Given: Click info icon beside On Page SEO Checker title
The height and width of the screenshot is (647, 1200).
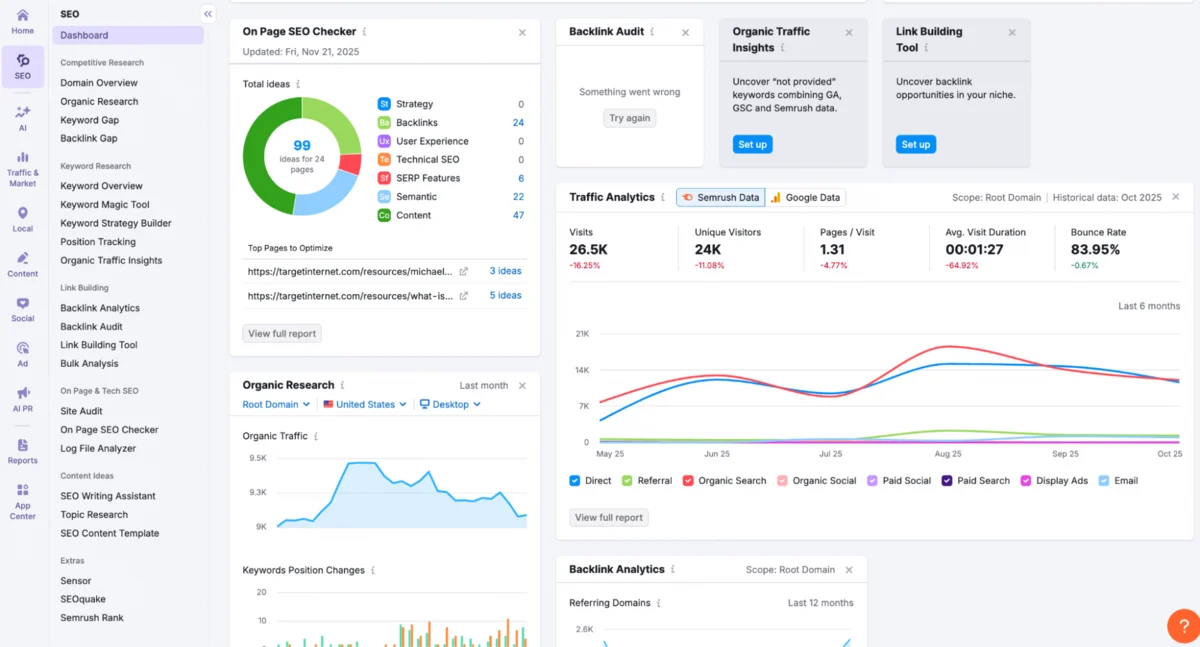Looking at the screenshot, I should click(364, 32).
